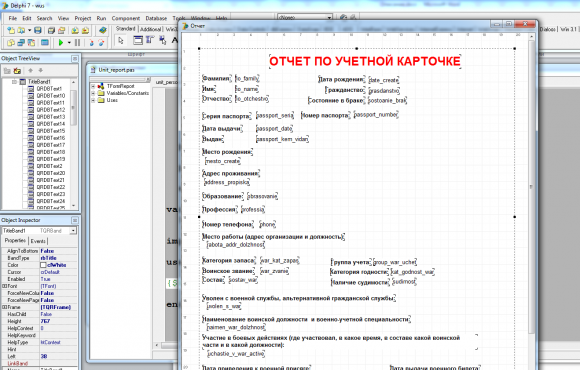Screen dimensions: 580x370
Task: Click the Height property value field
Action: [x=58, y=321]
